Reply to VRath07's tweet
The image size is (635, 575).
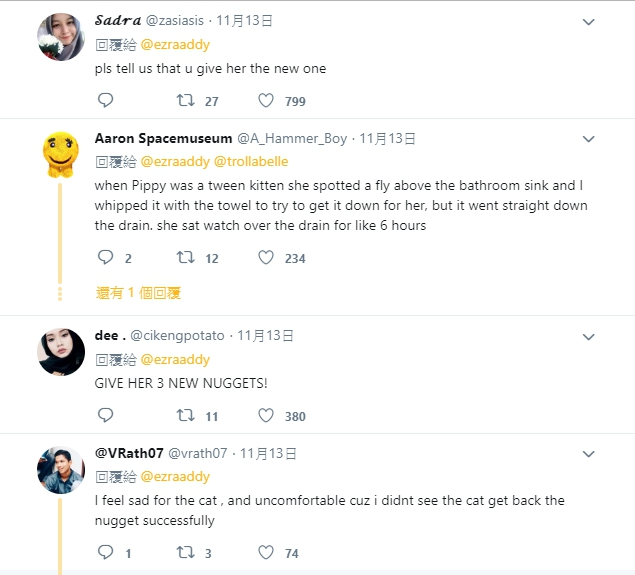106,552
